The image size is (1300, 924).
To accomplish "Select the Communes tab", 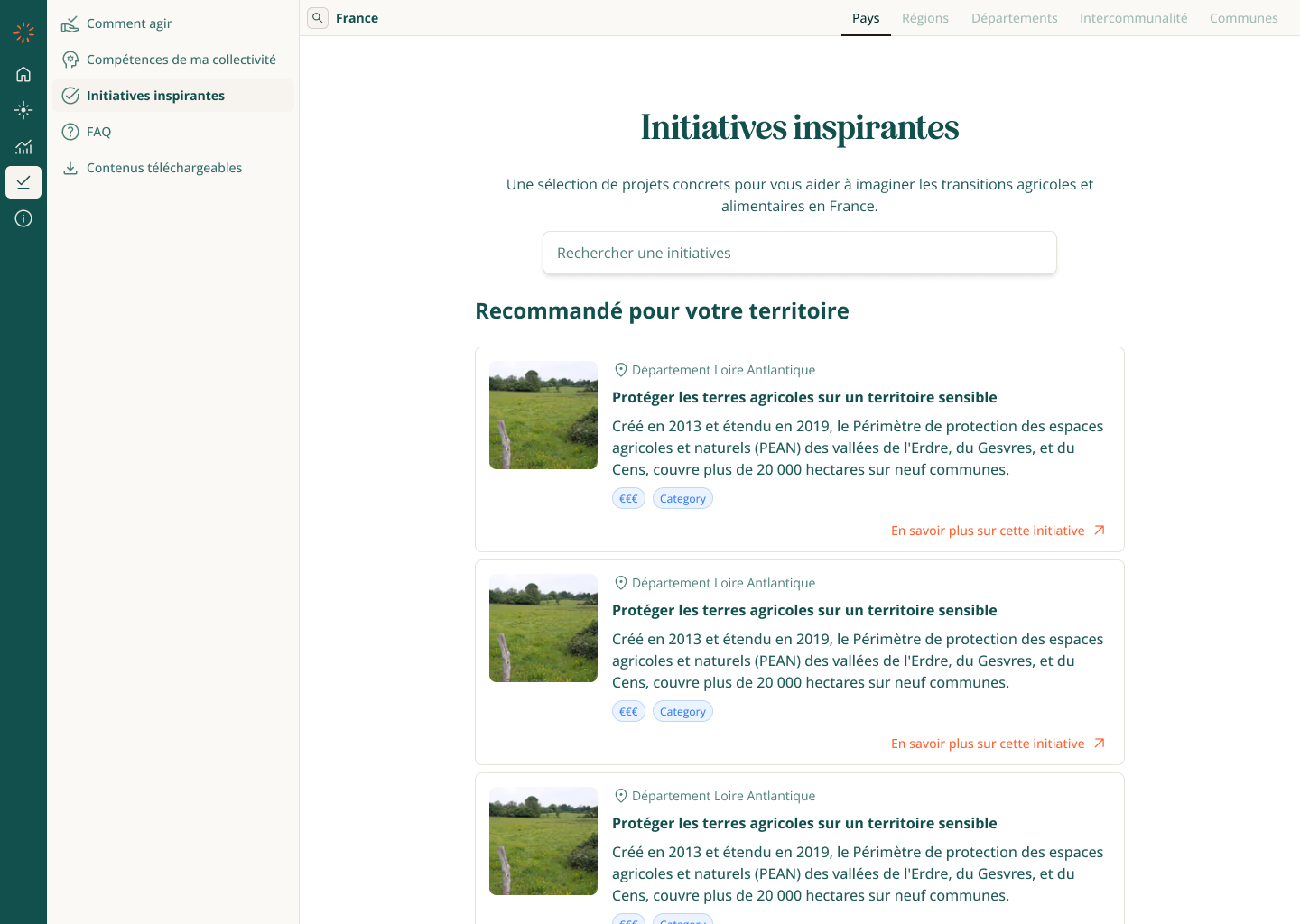I will pyautogui.click(x=1243, y=18).
